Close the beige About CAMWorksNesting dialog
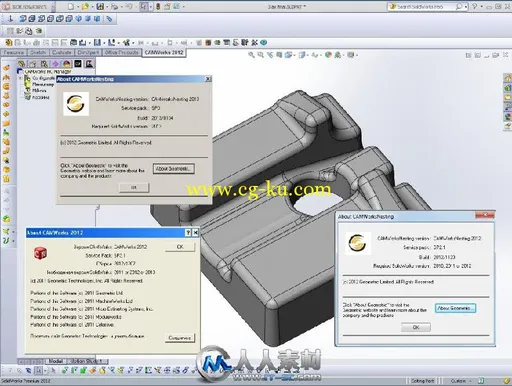Viewport: 512px width, 386px height. pos(208,79)
